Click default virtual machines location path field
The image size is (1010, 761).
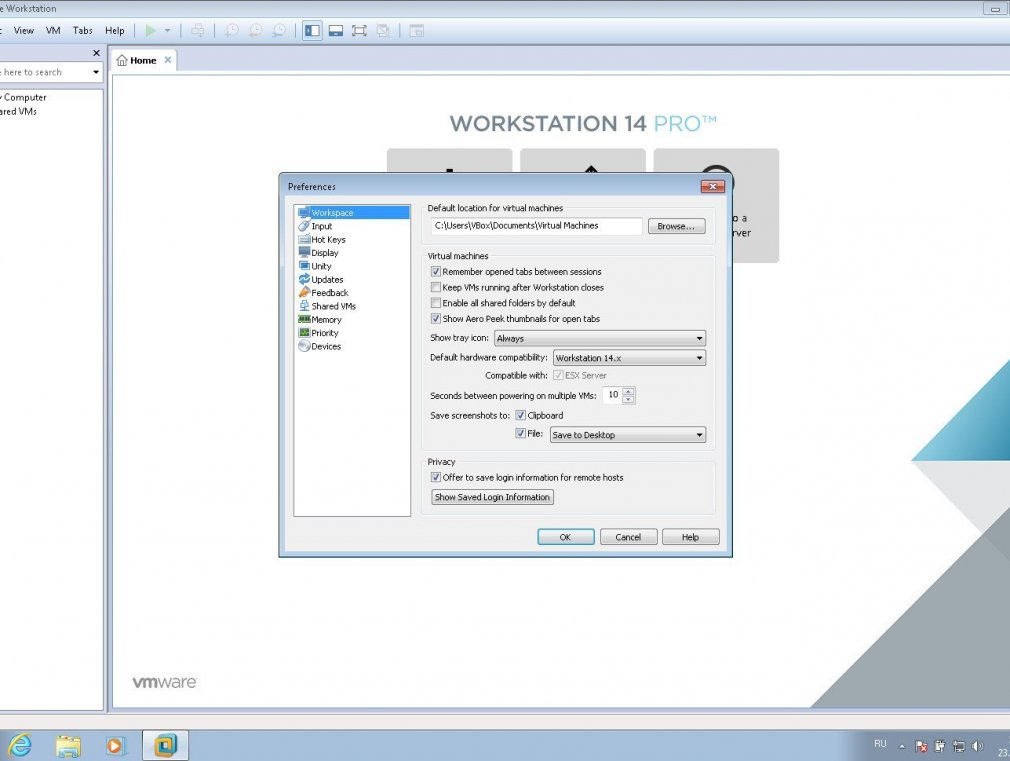point(537,226)
